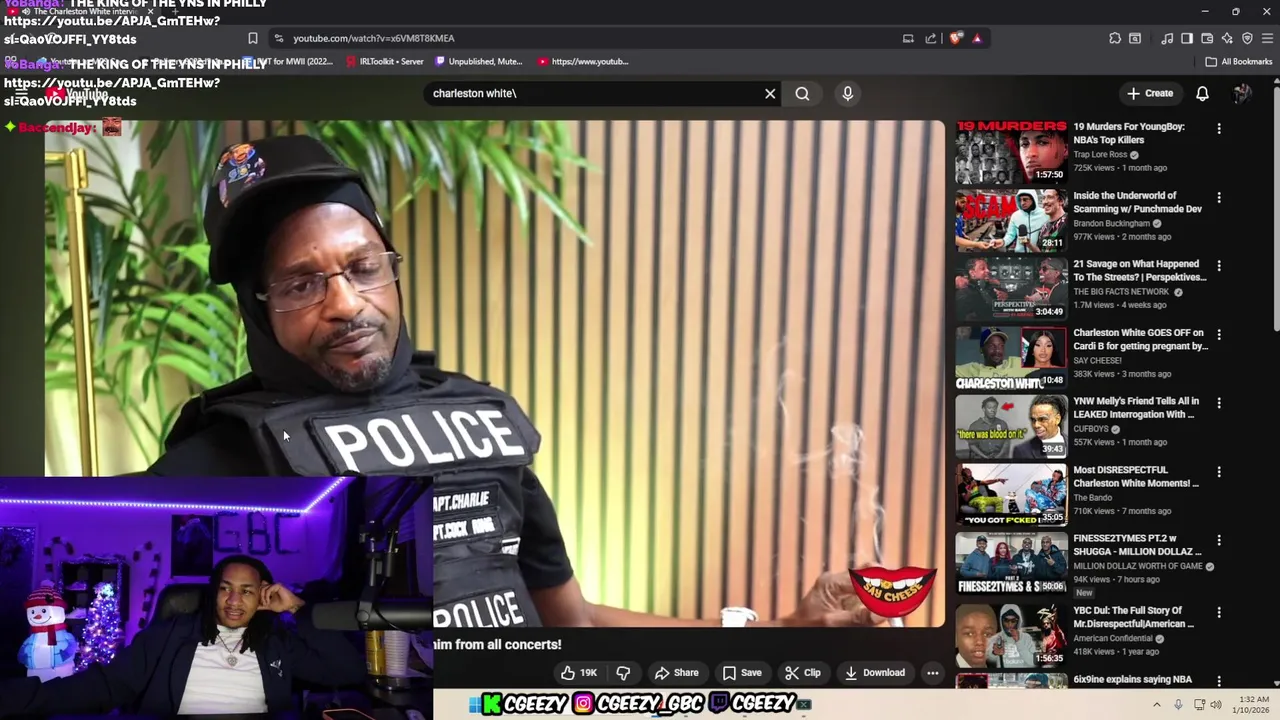Open "YNW Melly's Friend Tells All" video title
Screen dimensions: 1280x720
pyautogui.click(x=1136, y=407)
